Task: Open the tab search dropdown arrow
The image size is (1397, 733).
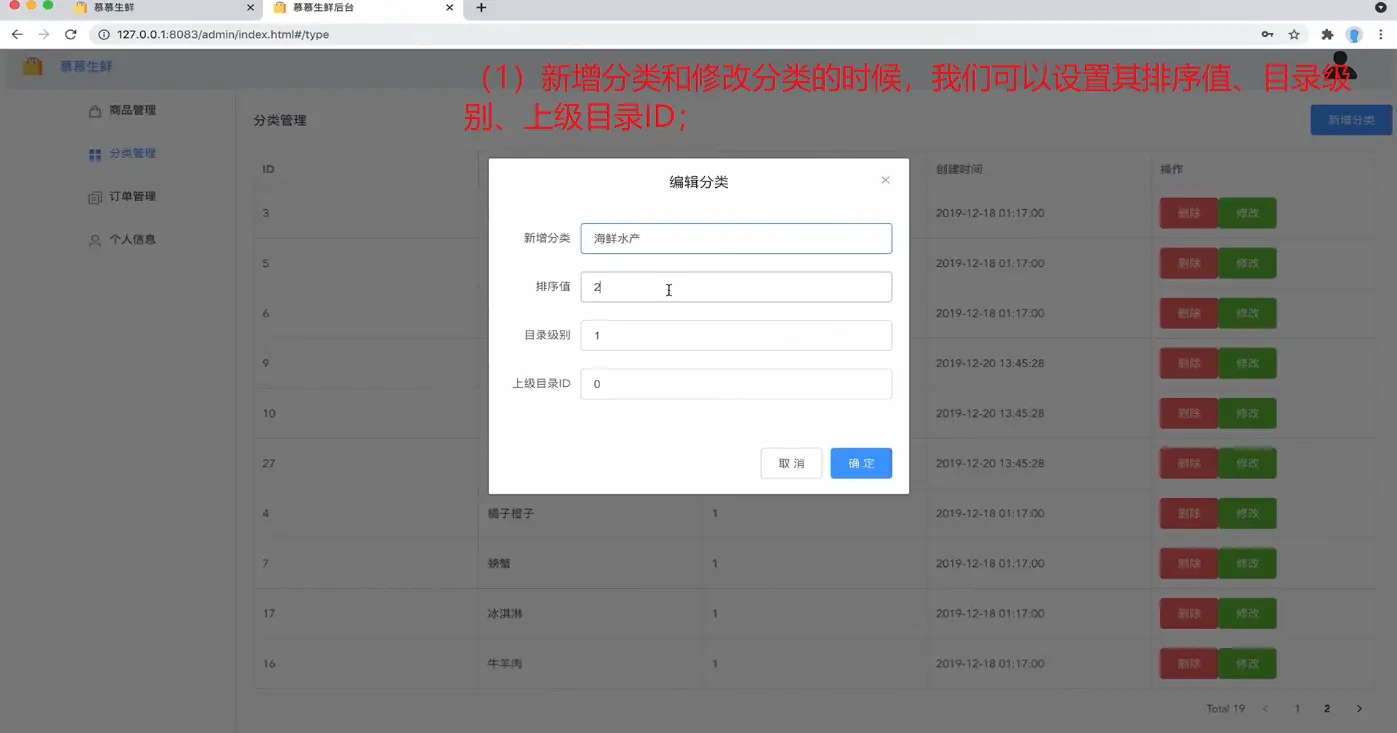Action: click(1381, 8)
